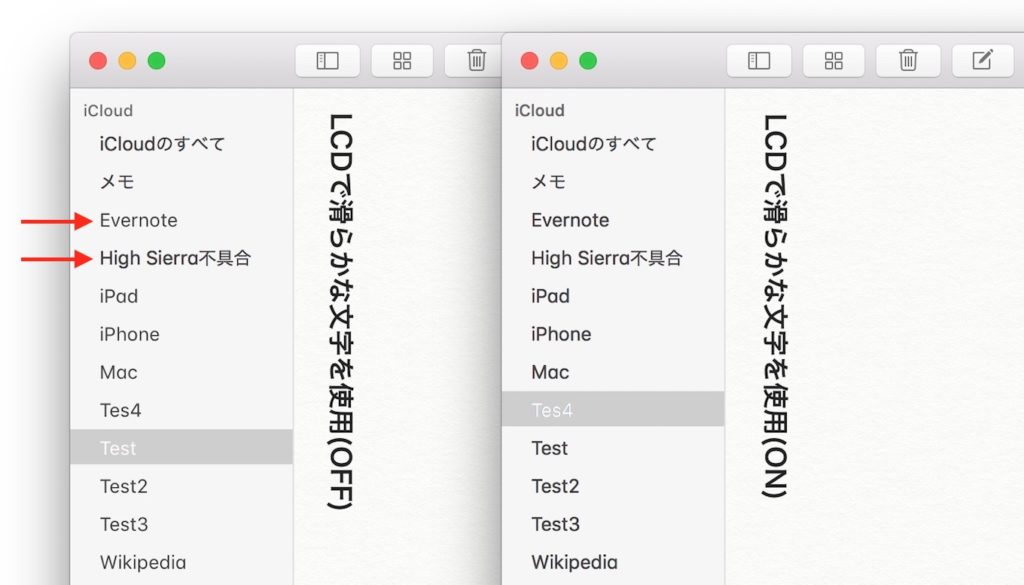Image resolution: width=1024 pixels, height=585 pixels.
Task: Select the highlighted Test folder in the left window
Action: click(118, 448)
